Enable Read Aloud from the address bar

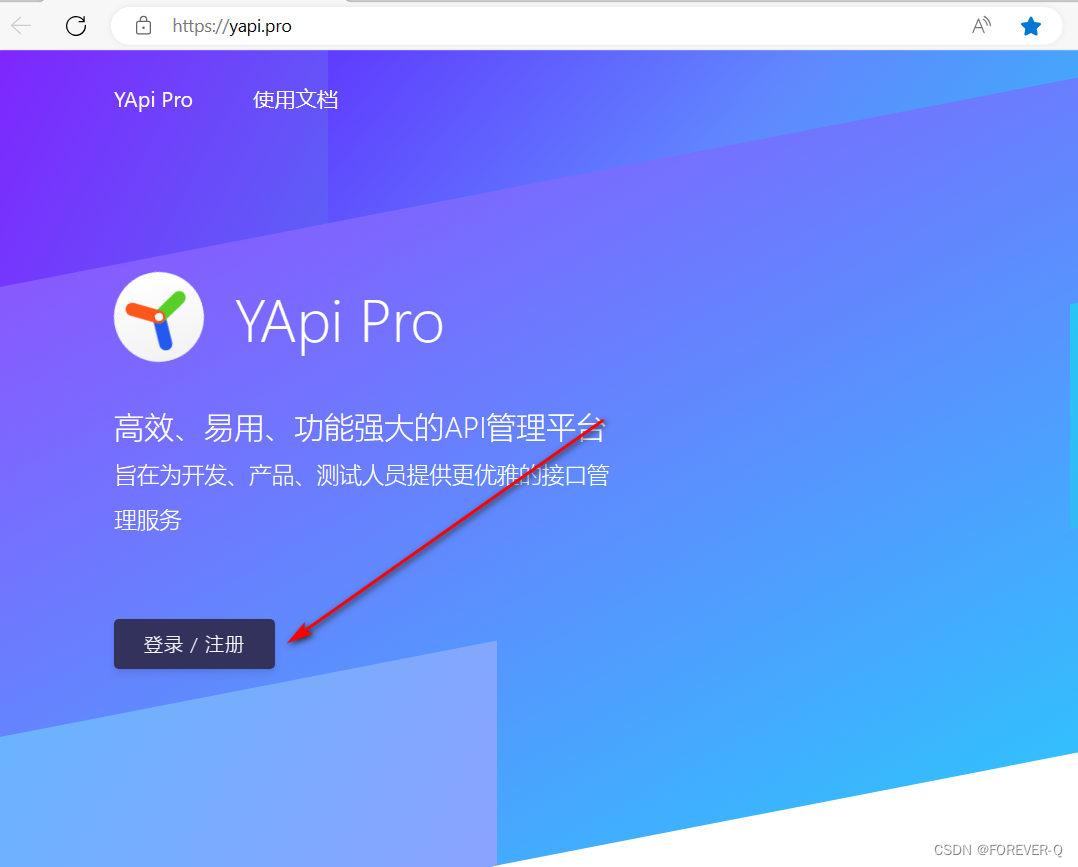[x=981, y=26]
